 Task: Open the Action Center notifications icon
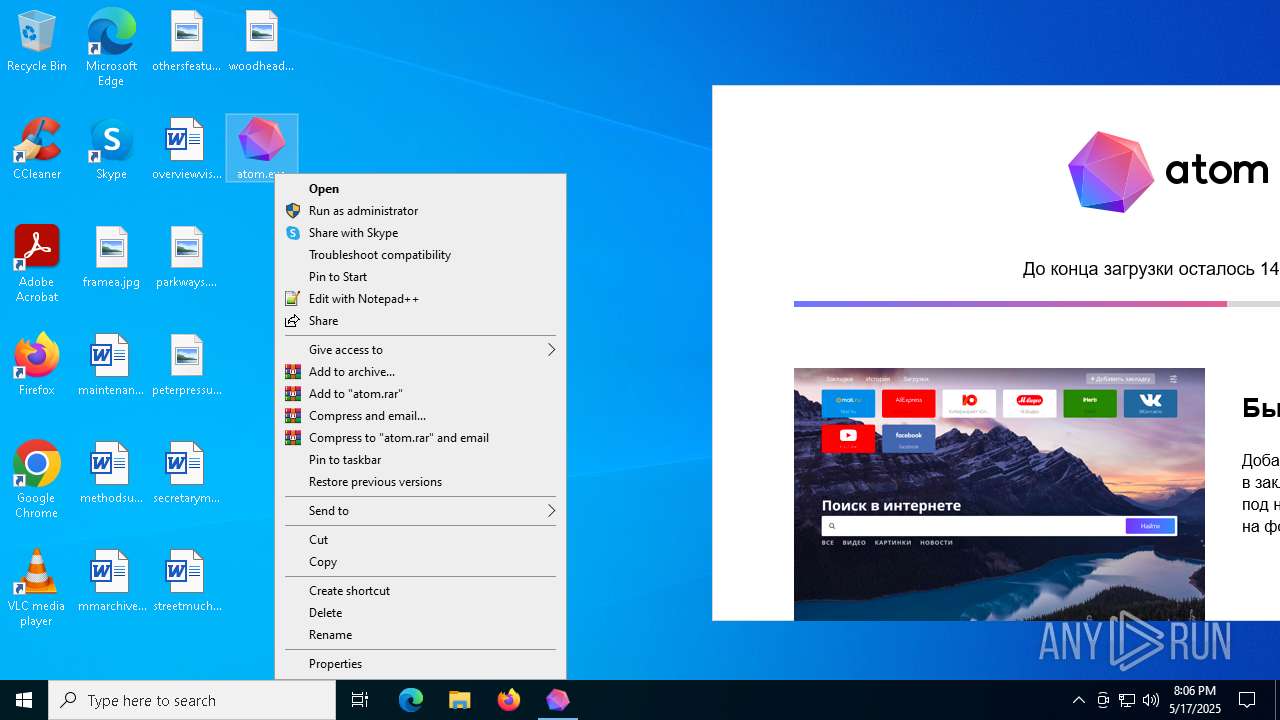point(1248,700)
